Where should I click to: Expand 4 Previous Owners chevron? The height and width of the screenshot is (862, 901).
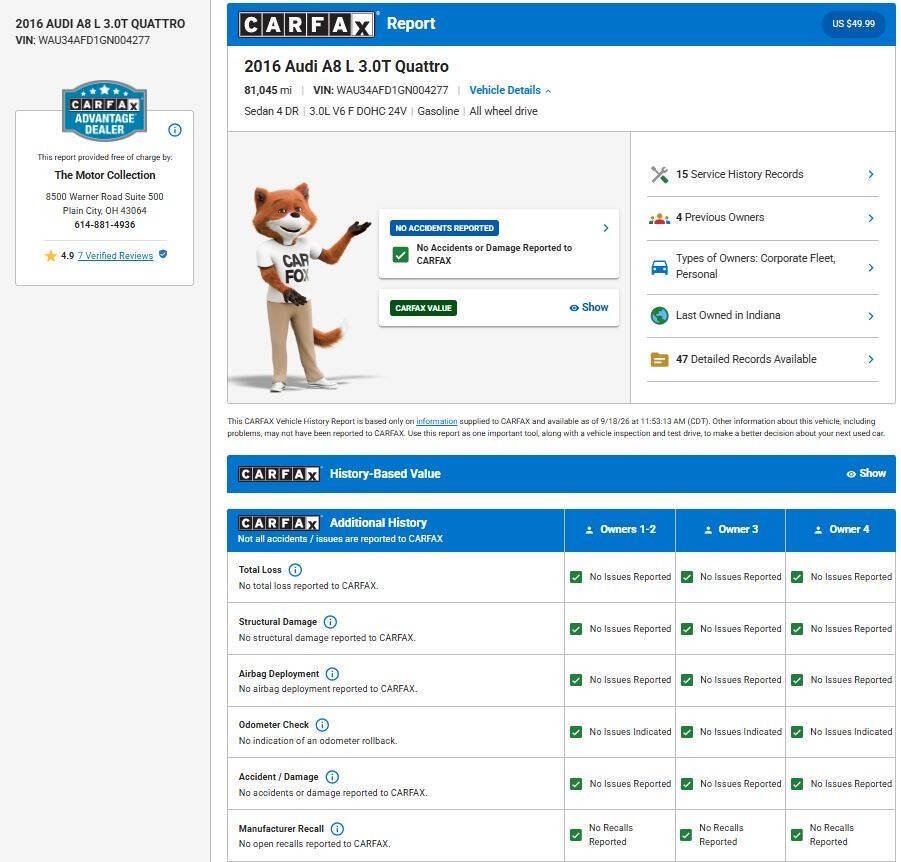point(871,218)
